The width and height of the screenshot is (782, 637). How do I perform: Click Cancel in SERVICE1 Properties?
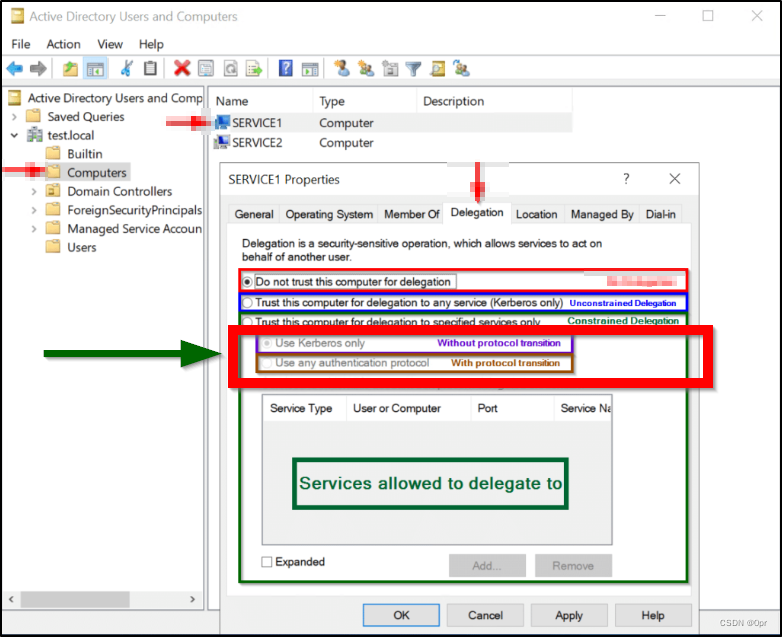click(x=485, y=615)
